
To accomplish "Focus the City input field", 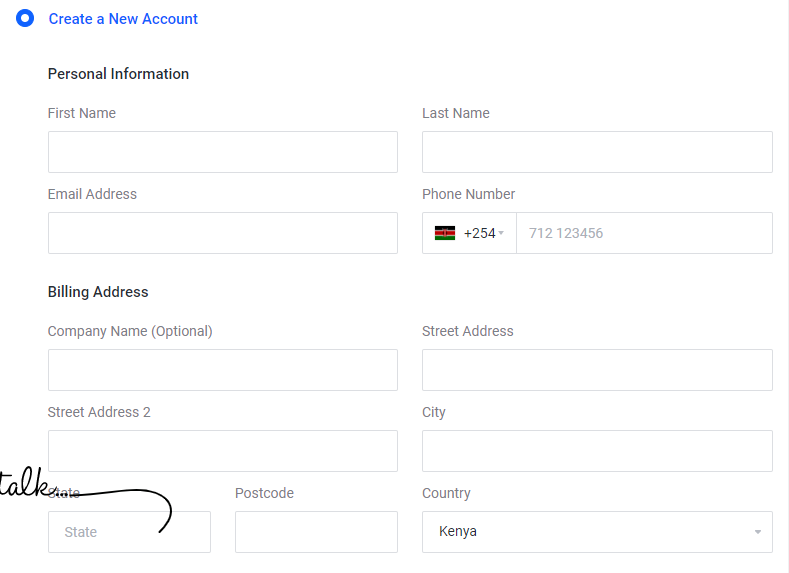I will pos(597,451).
